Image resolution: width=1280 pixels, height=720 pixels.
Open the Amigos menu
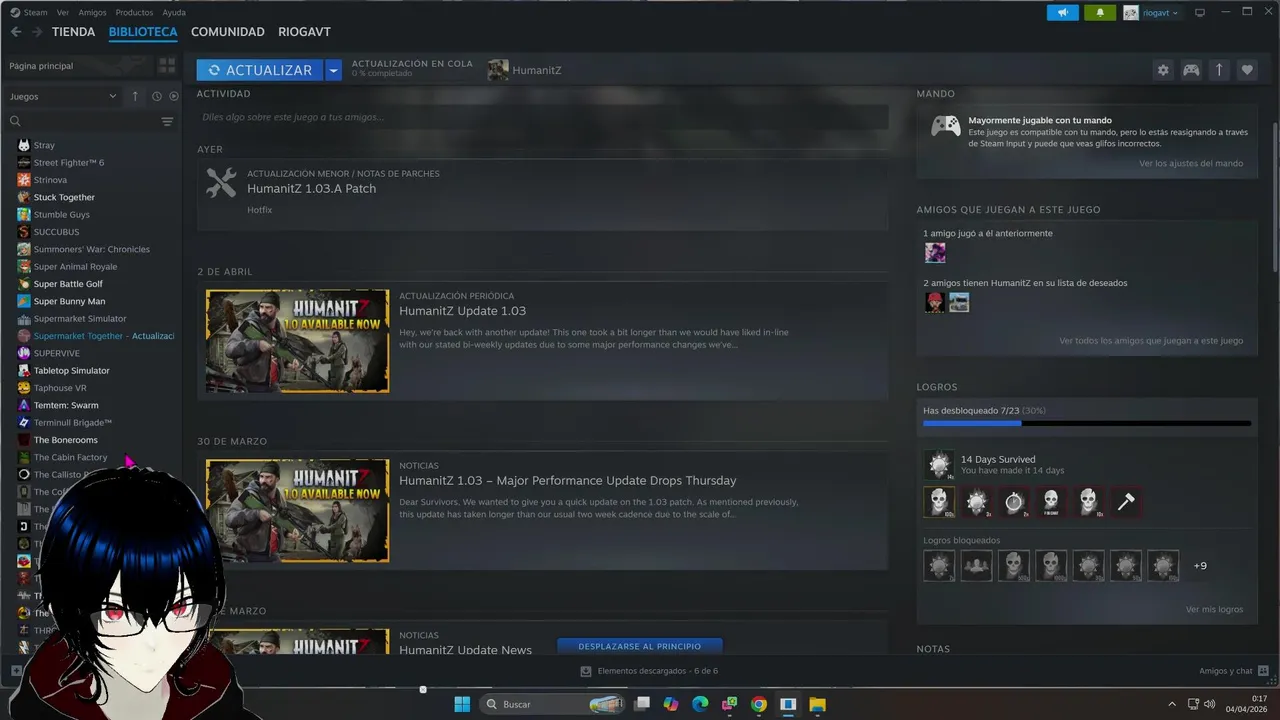point(92,13)
